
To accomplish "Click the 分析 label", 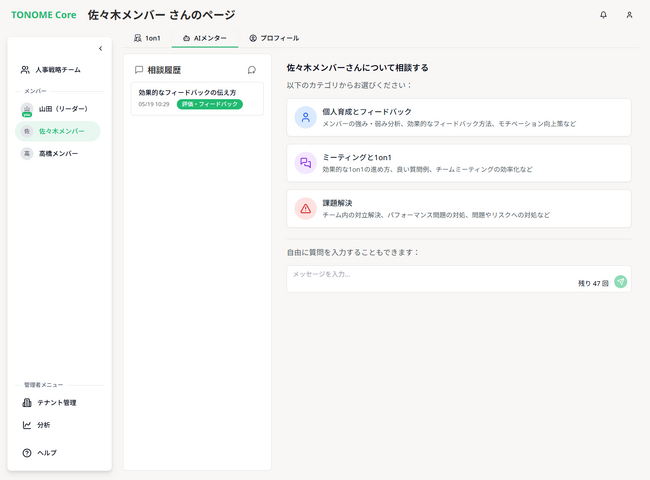I will [x=44, y=425].
